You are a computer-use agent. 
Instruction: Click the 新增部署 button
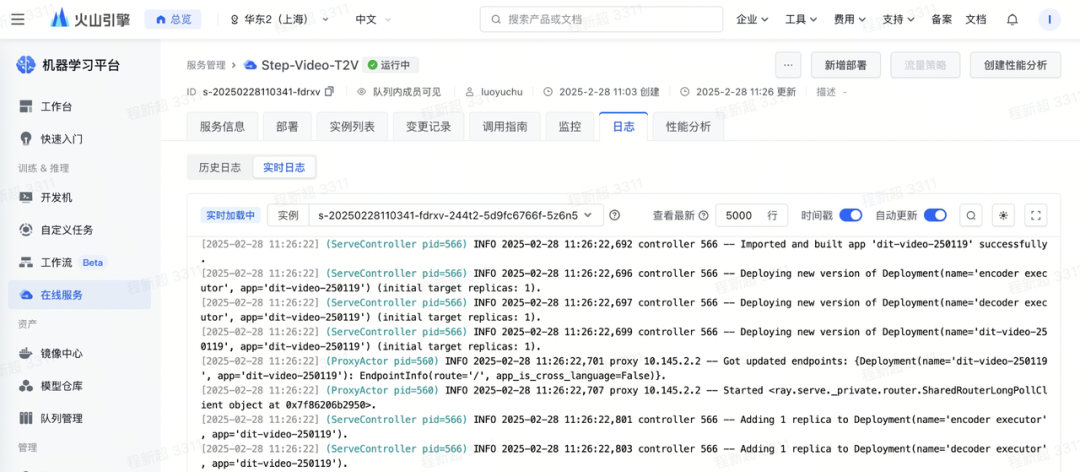(x=846, y=65)
